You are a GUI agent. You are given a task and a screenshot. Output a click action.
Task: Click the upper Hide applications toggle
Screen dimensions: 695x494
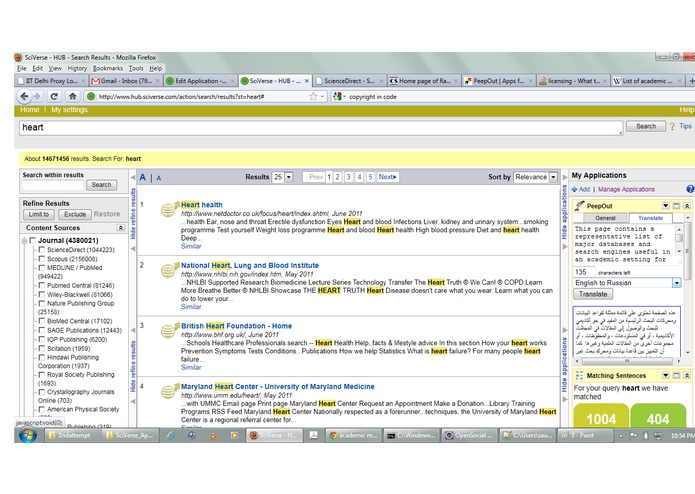[564, 212]
